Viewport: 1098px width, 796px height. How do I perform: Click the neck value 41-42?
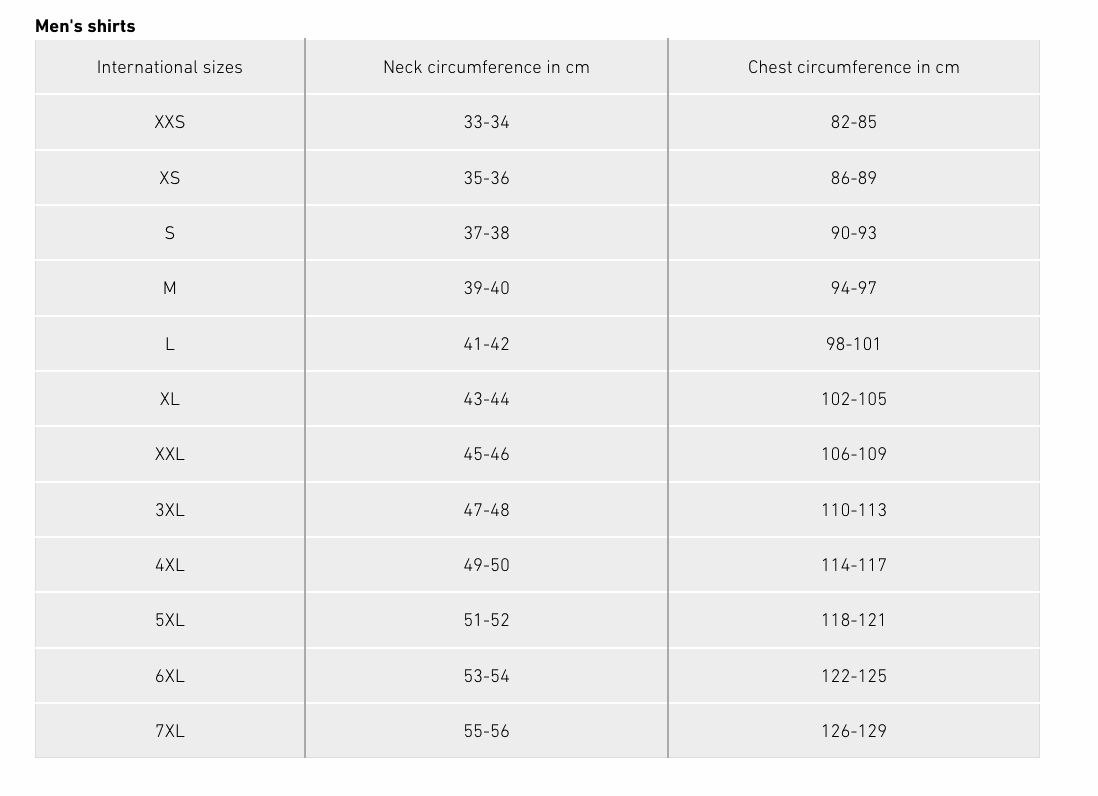[486, 344]
